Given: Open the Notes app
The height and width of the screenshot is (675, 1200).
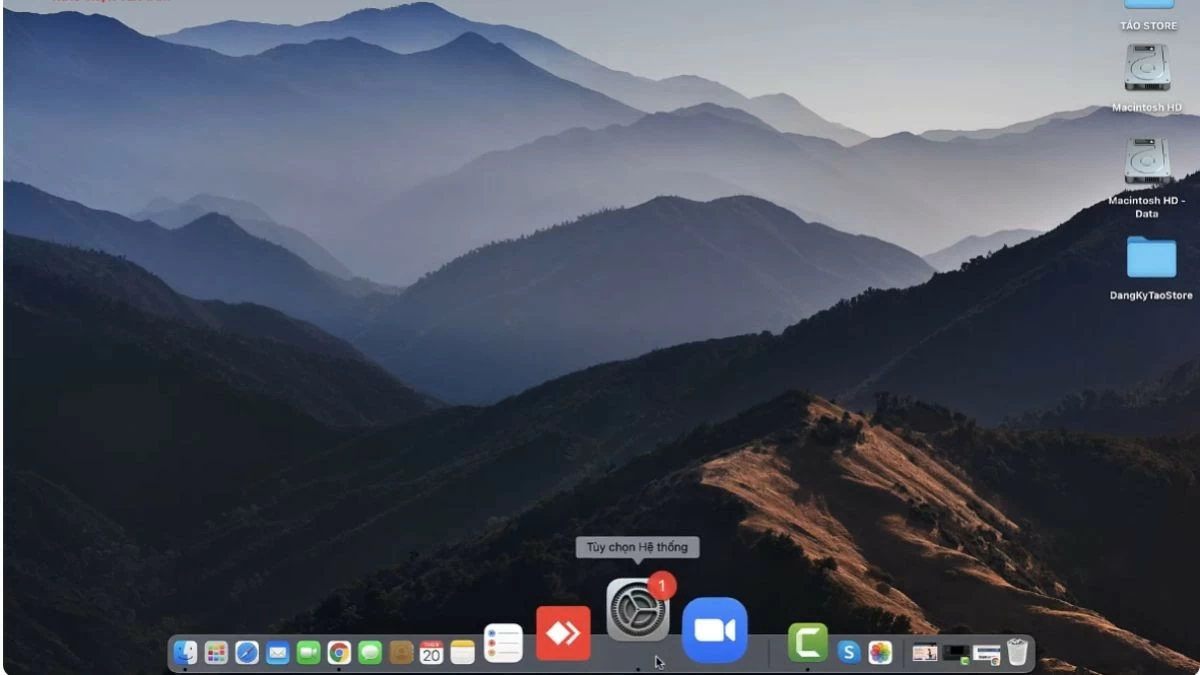Looking at the screenshot, I should tap(462, 653).
